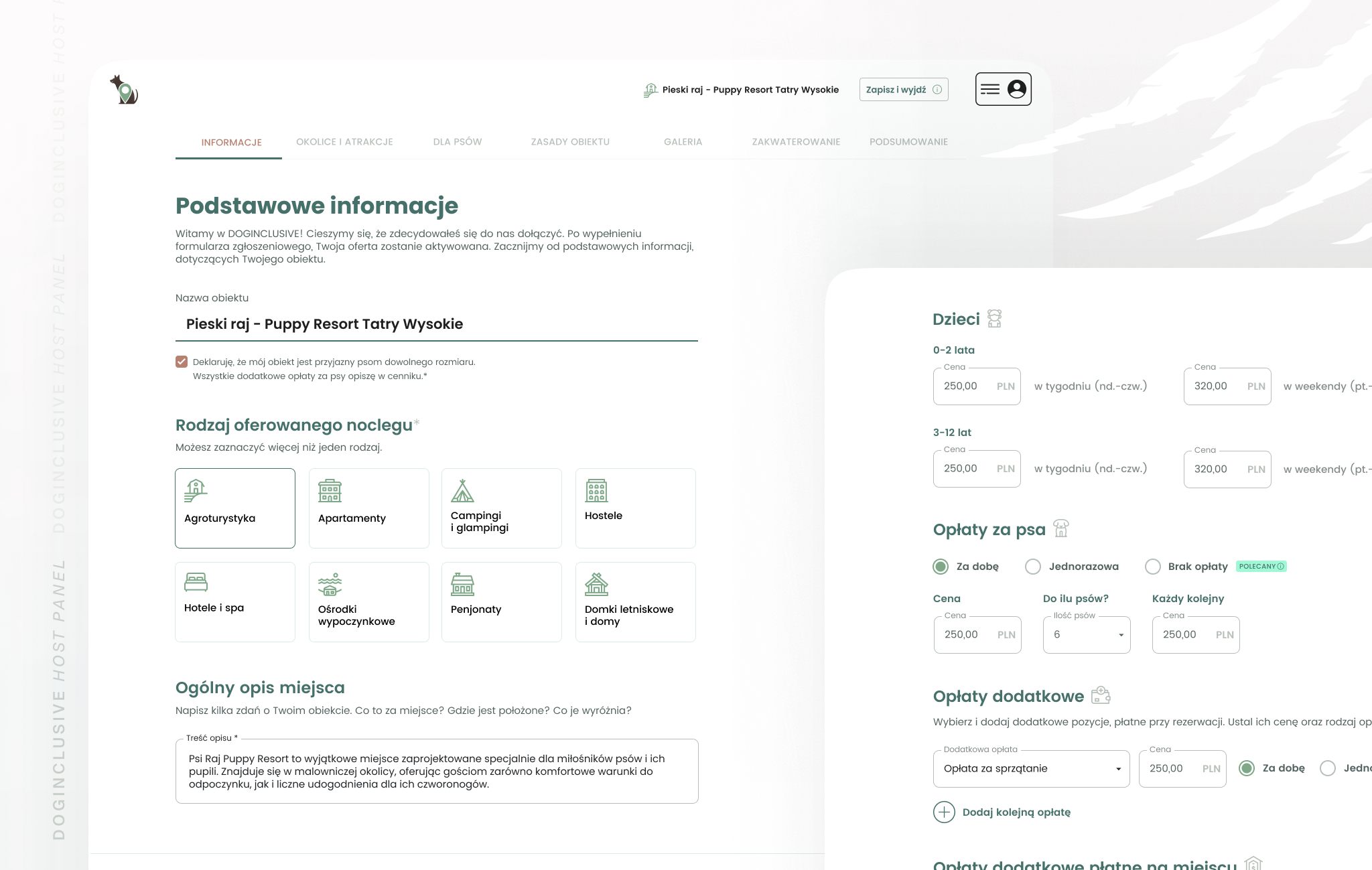Image resolution: width=1372 pixels, height=870 pixels.
Task: Click the plus icon to add another fee
Action: (944, 812)
